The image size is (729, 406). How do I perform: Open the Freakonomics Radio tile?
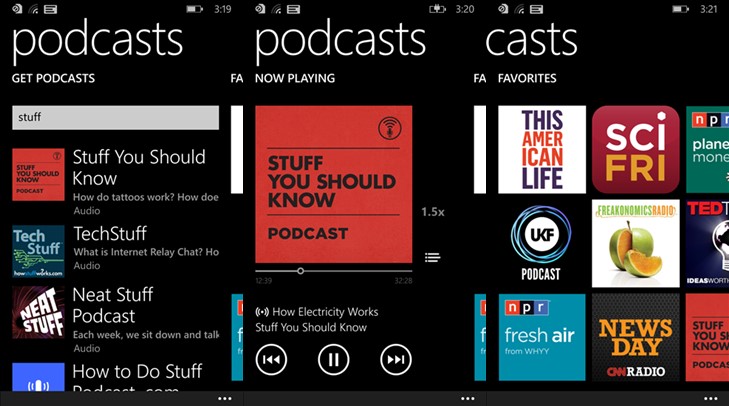coord(636,243)
